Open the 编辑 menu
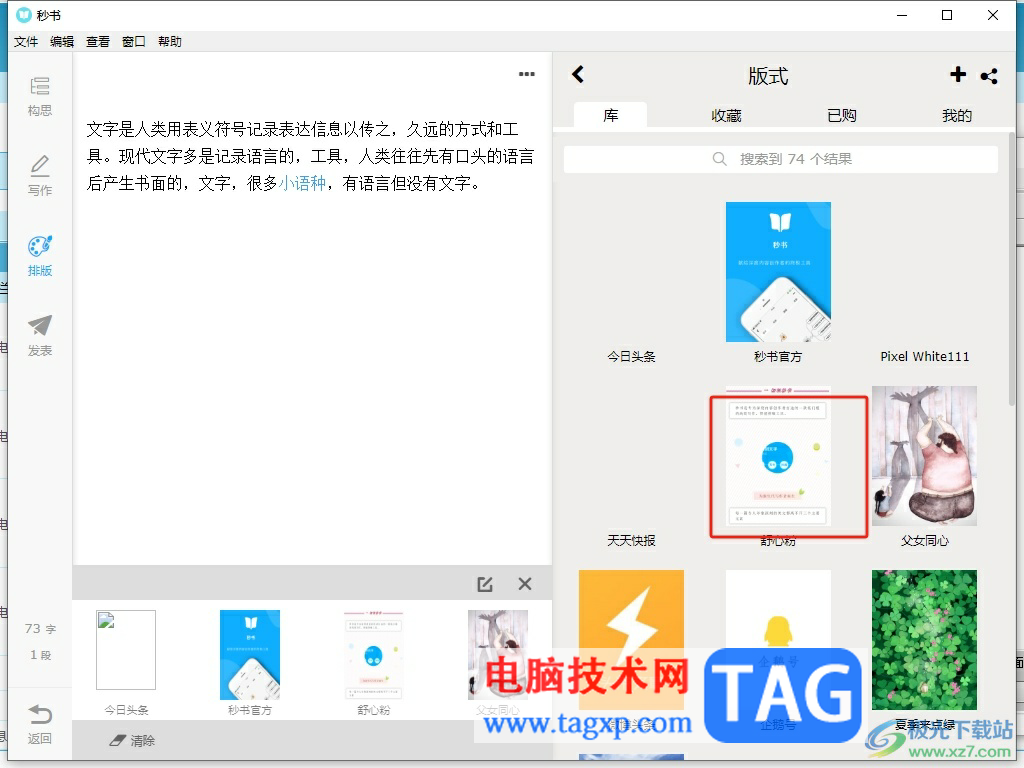 pyautogui.click(x=62, y=42)
